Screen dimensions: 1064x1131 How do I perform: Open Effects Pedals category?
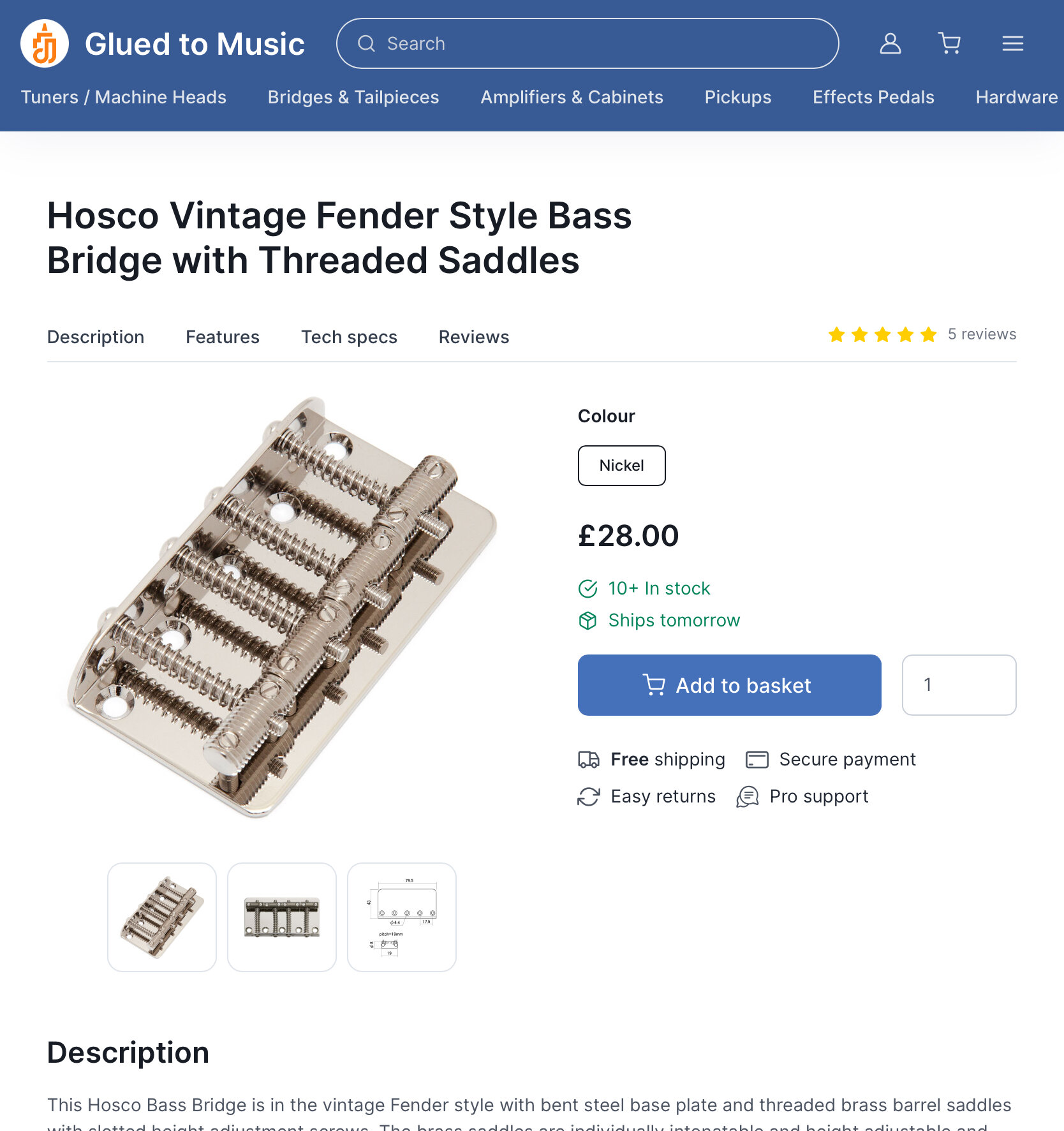(873, 97)
